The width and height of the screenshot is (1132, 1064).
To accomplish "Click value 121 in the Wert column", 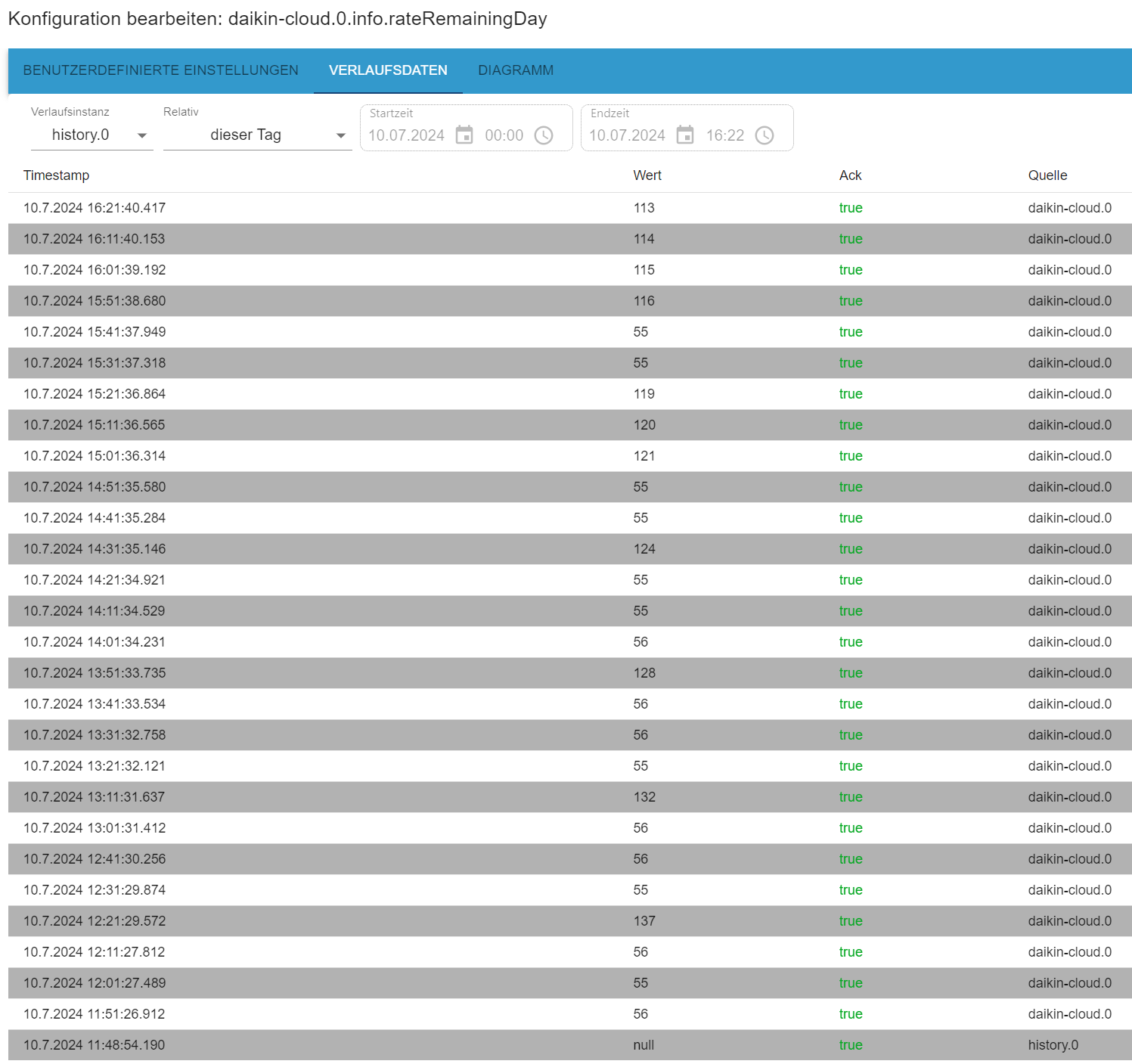I will click(x=644, y=456).
